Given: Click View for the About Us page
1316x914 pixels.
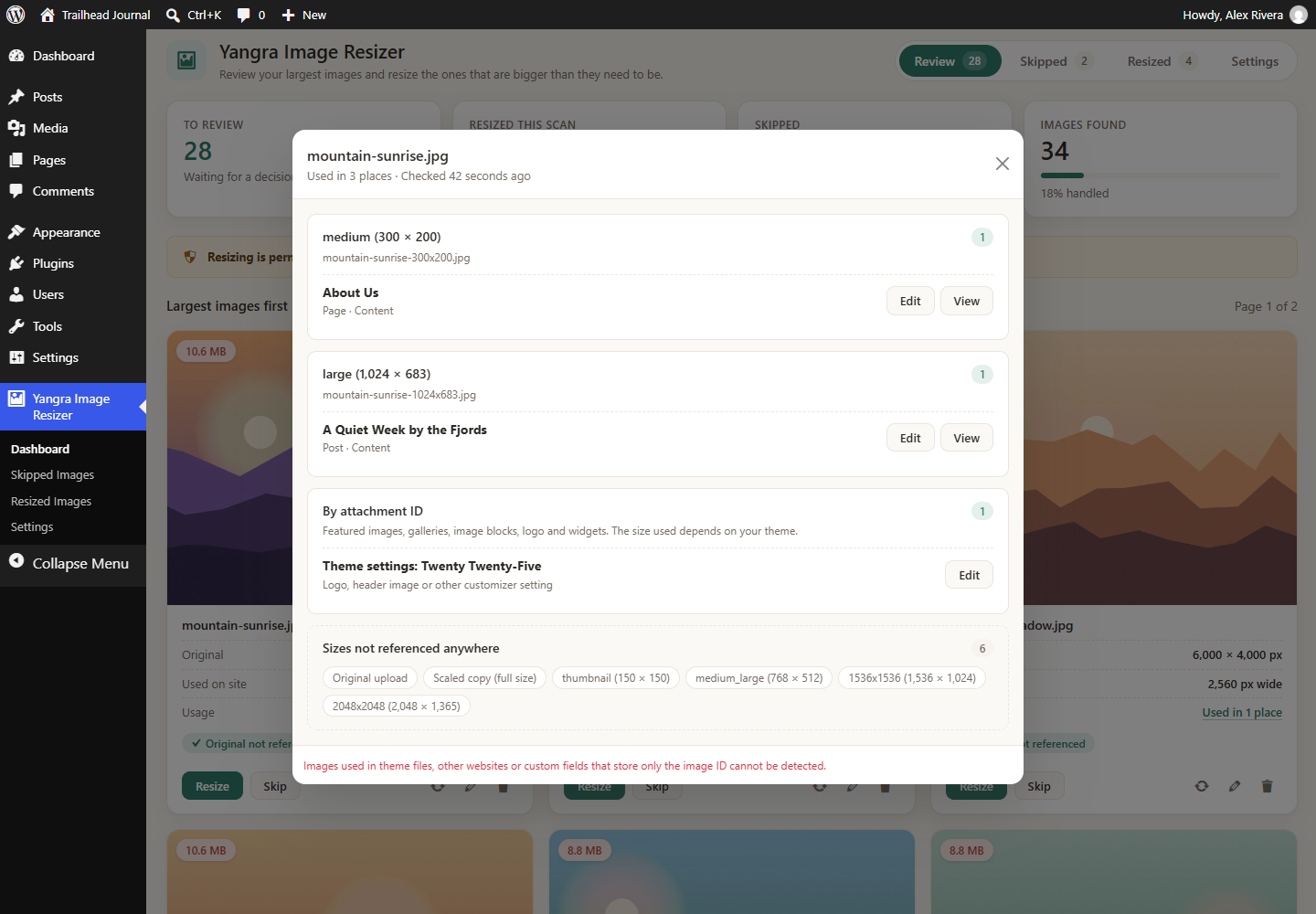Looking at the screenshot, I should (x=967, y=301).
